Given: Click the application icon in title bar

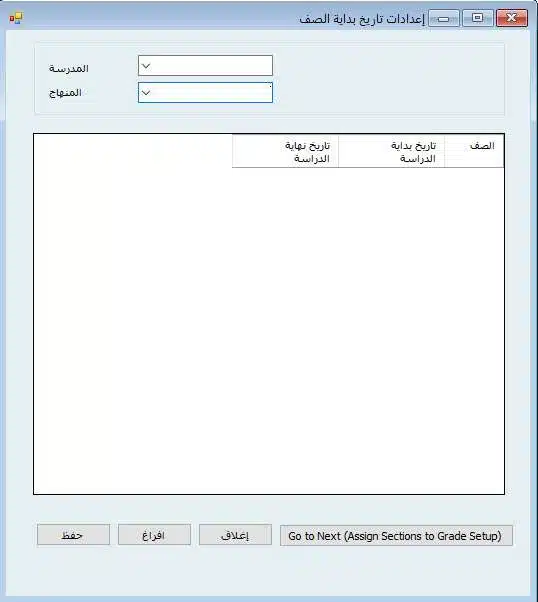Looking at the screenshot, I should 17,18.
